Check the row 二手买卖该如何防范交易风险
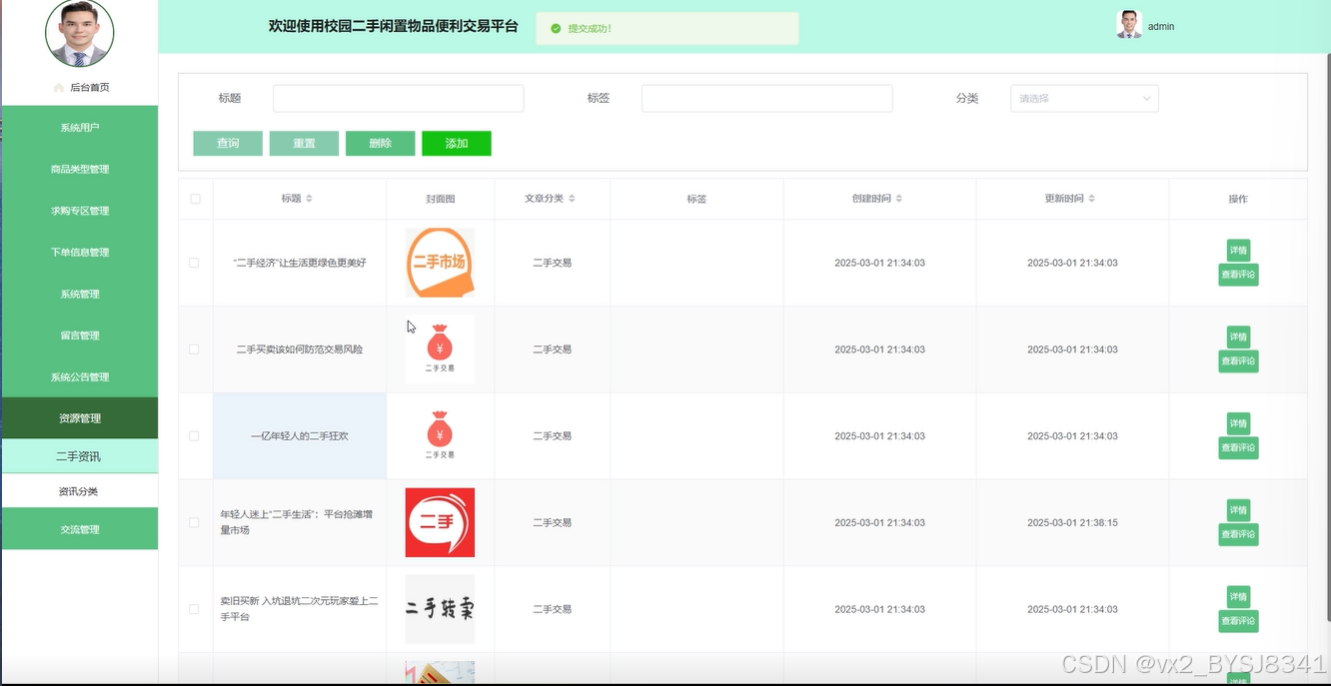1331x686 pixels. pos(194,350)
